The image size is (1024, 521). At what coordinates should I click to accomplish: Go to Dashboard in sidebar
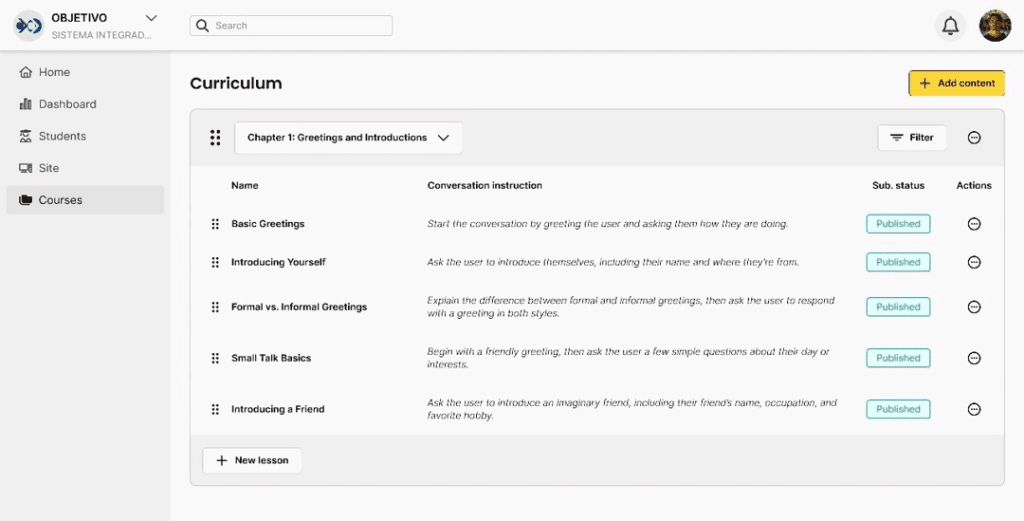point(67,104)
